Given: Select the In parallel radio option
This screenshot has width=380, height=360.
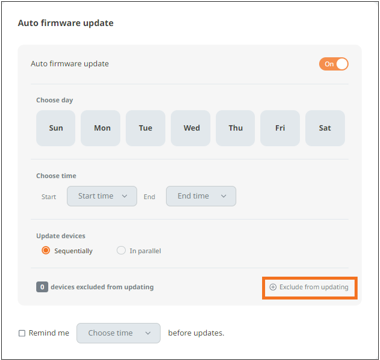Looking at the screenshot, I should (121, 251).
